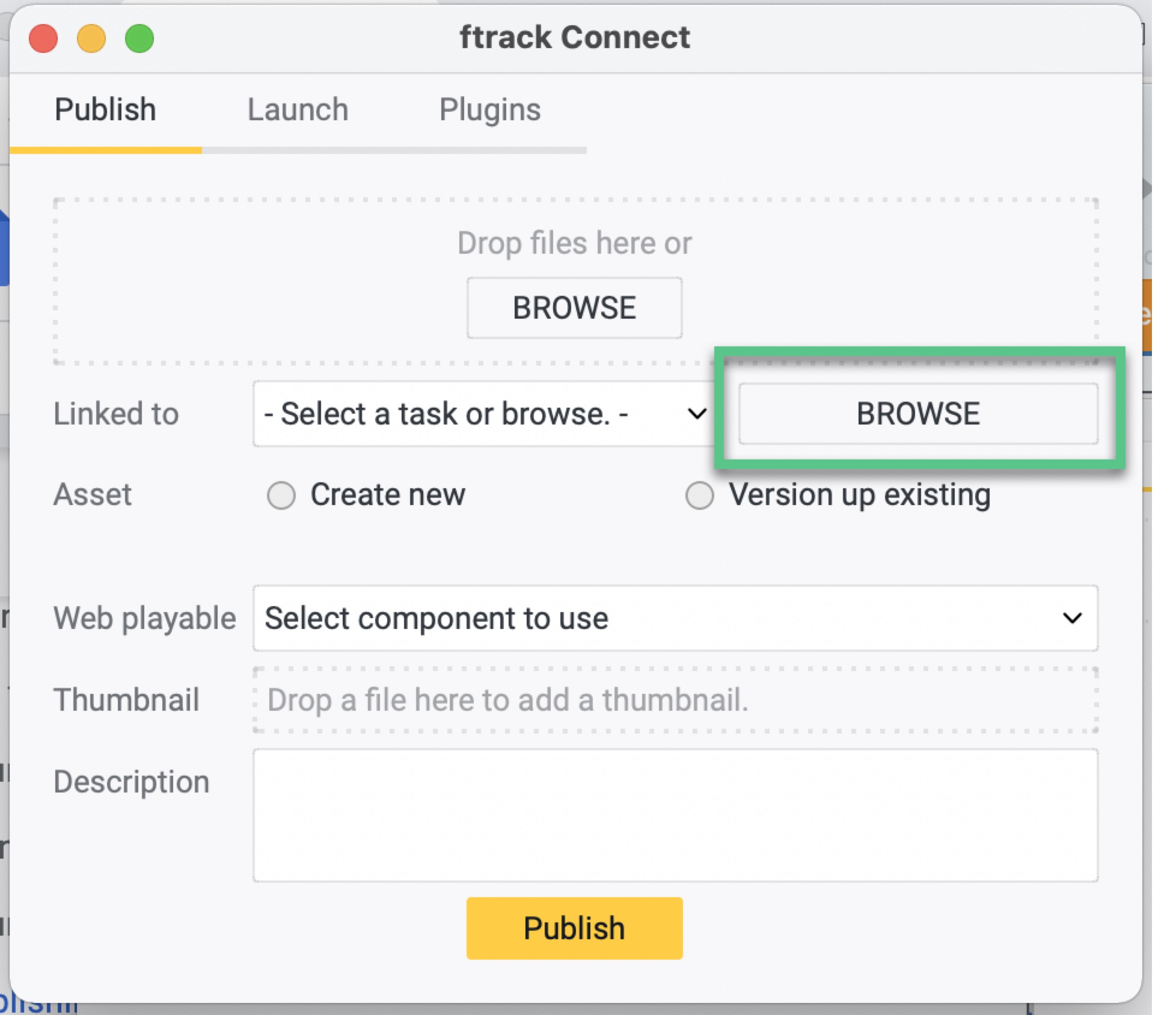Switch to the Launch tab
The image size is (1176, 1015).
(x=298, y=109)
